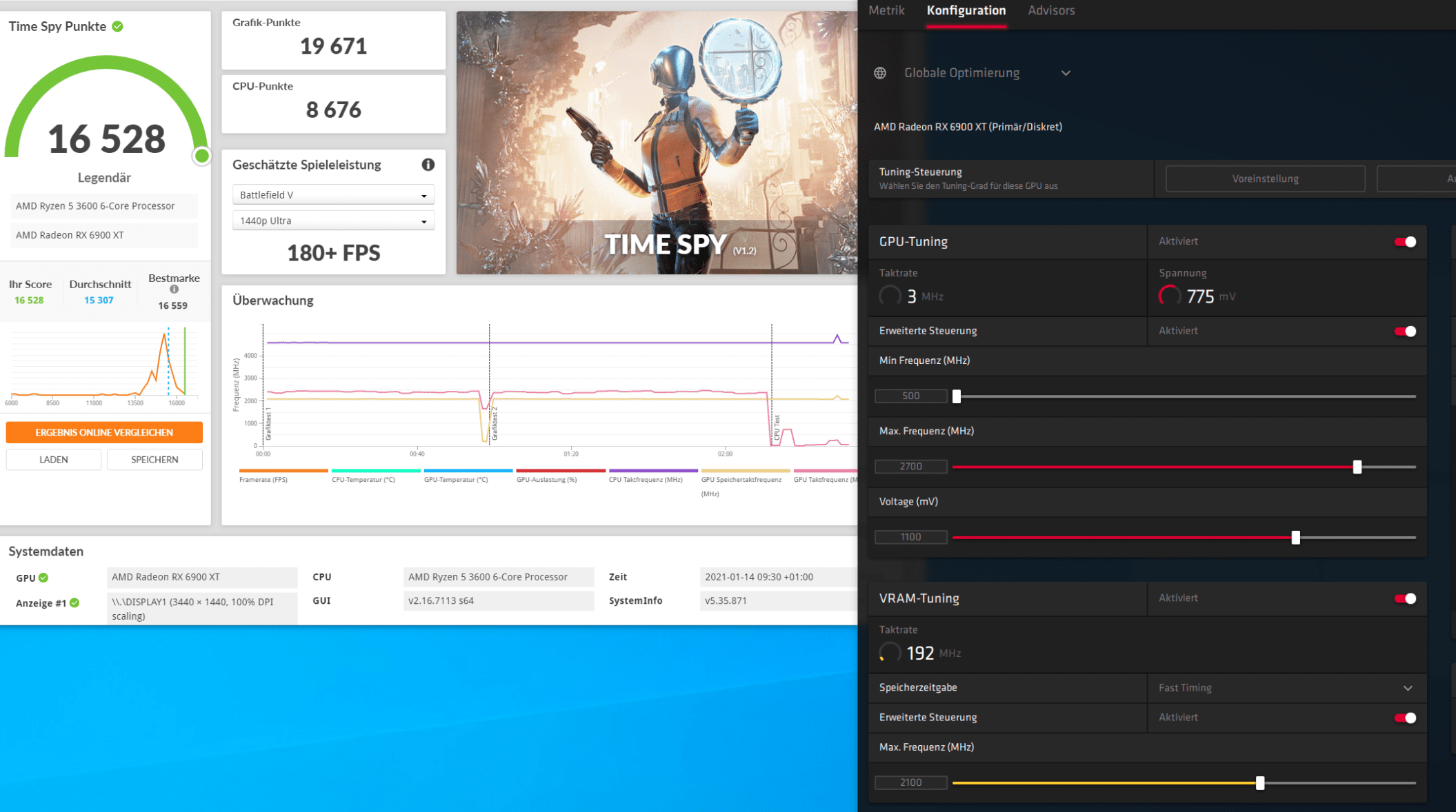Click the SystemInfo version v5.35.871

coord(778,601)
